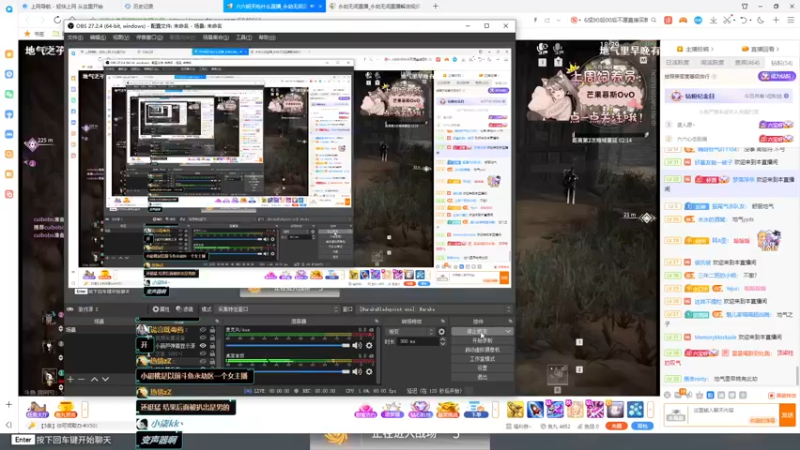This screenshot has width=800, height=450.
Task: Open settings gear of top mixer channel
Action: [x=369, y=345]
